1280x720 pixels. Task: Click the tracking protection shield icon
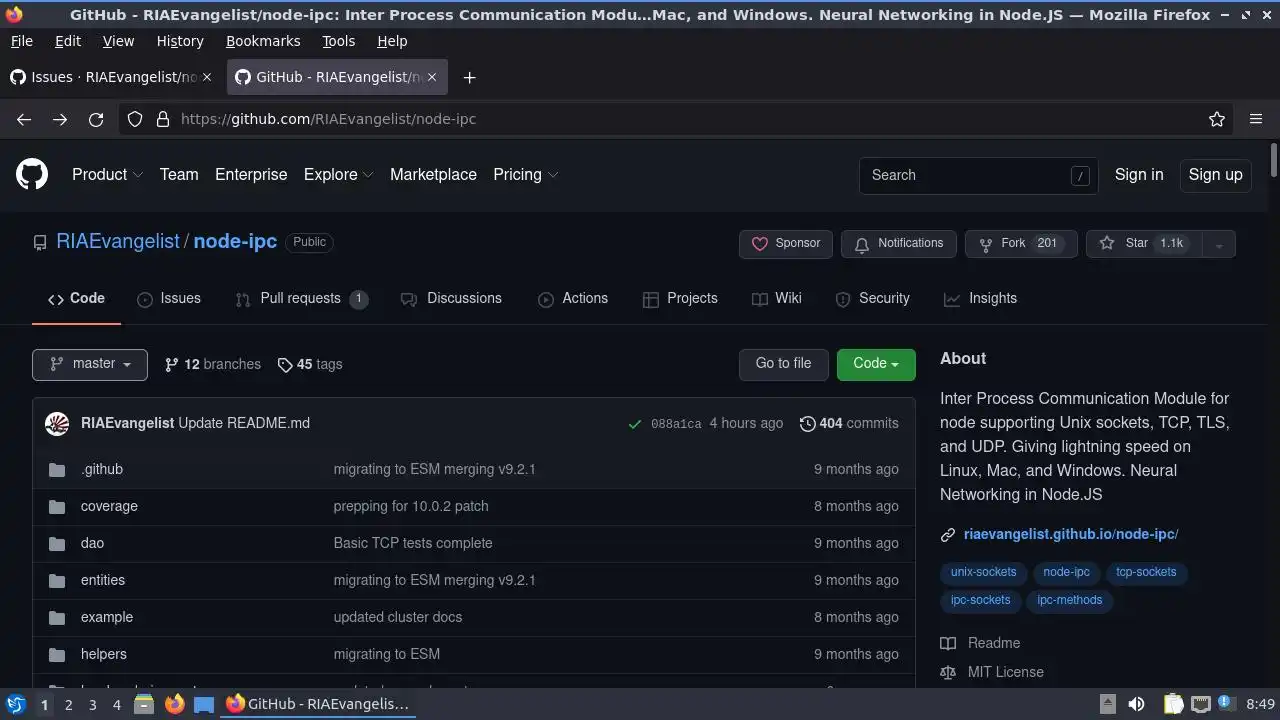[x=135, y=119]
